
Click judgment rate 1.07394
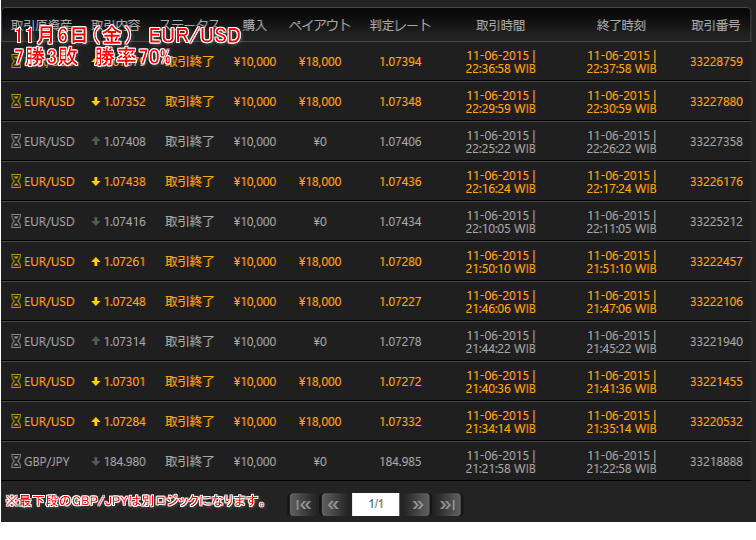coord(400,62)
